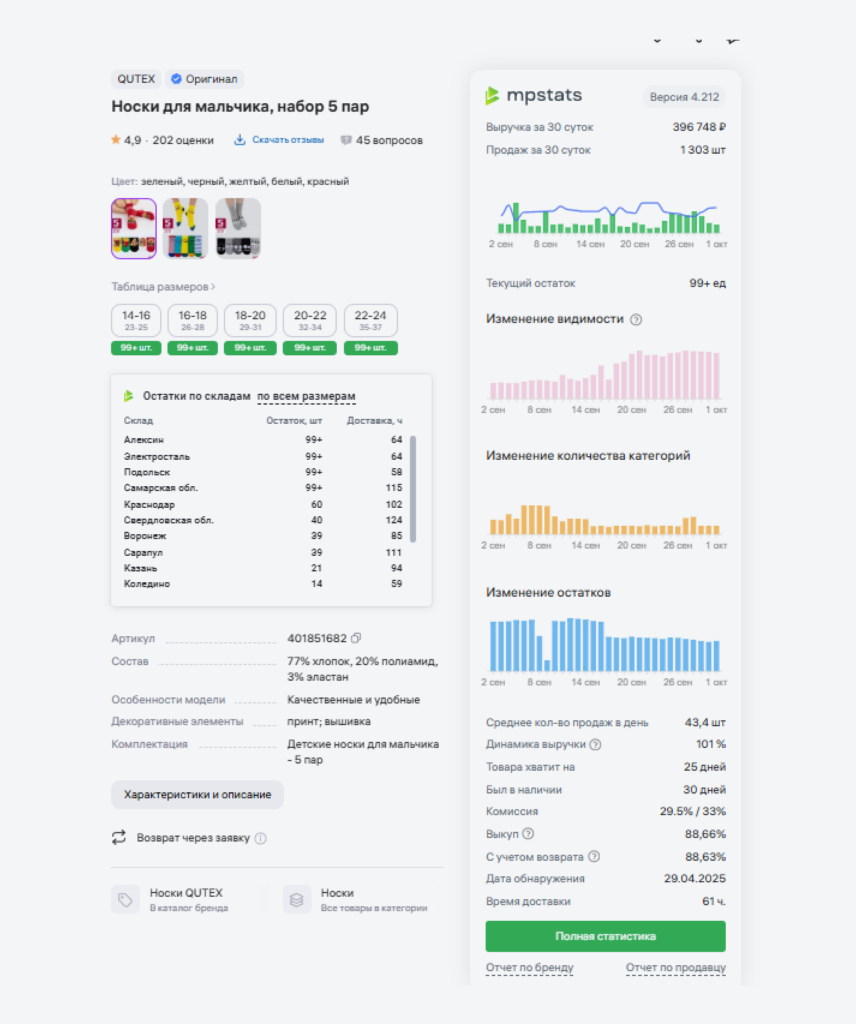Image resolution: width=856 pixels, height=1024 pixels.
Task: Click the question icon beside Выкуп
Action: click(528, 834)
